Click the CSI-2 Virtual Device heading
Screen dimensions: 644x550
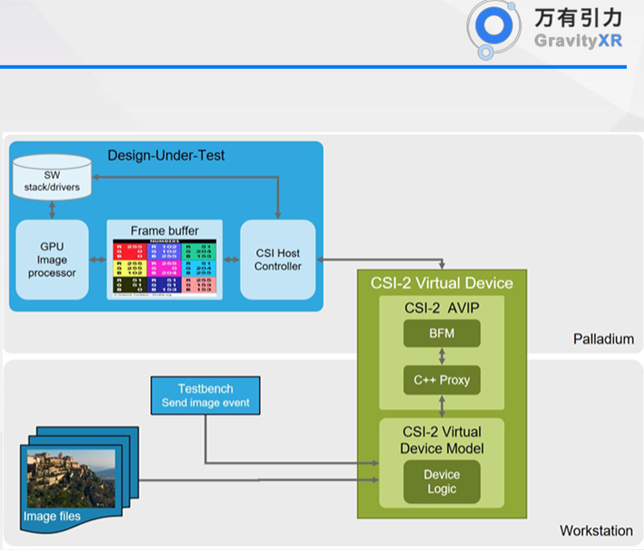pos(441,283)
